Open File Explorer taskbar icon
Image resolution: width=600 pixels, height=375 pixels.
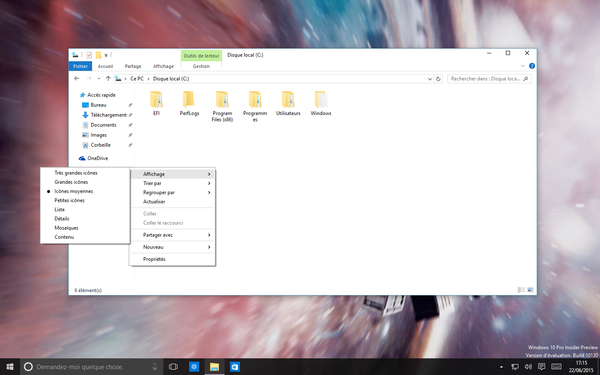pos(214,367)
